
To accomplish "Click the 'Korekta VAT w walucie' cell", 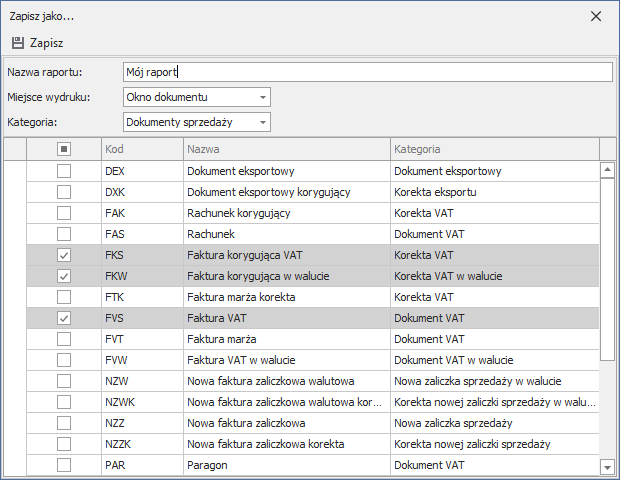I will pos(495,276).
